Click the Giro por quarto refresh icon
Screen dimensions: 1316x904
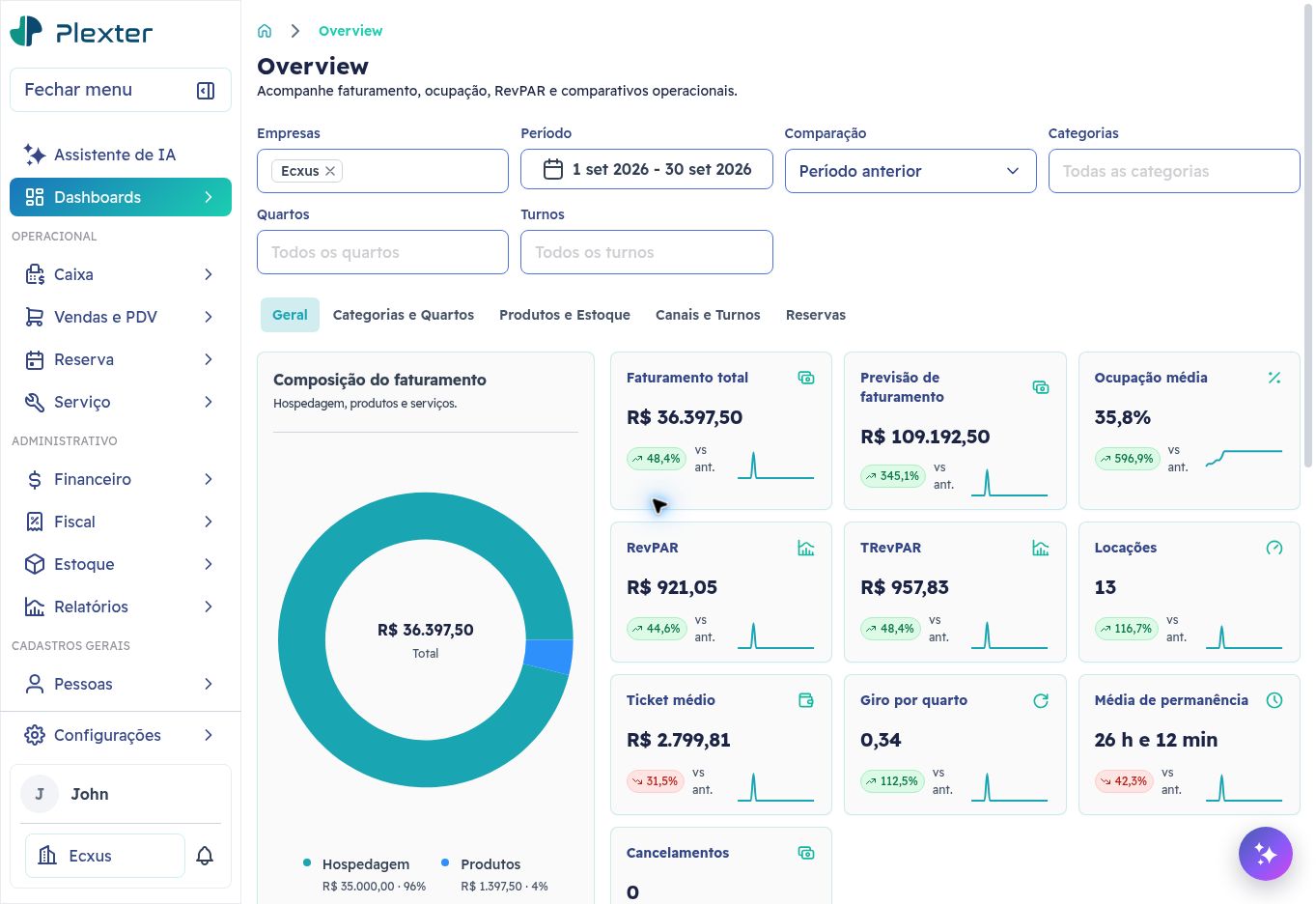(1041, 700)
